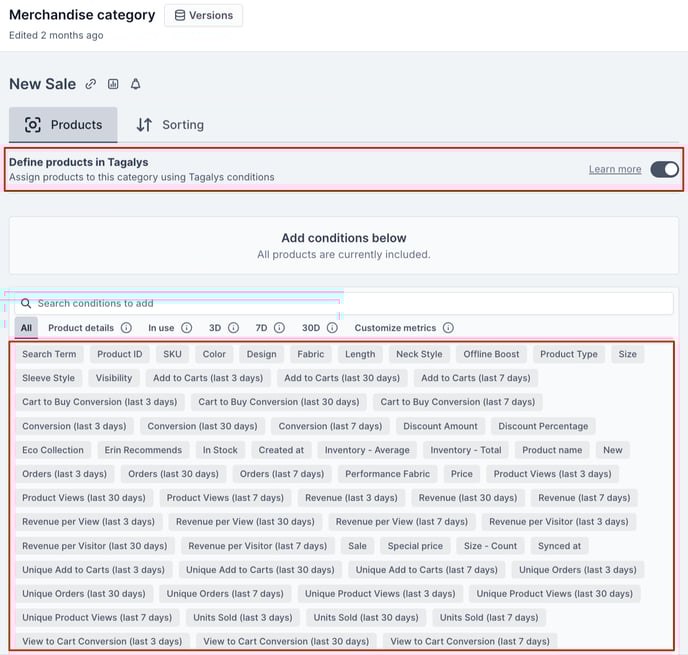This screenshot has height=655, width=688.
Task: Add Unique Product Views (last 7 days)
Action: [x=97, y=618]
